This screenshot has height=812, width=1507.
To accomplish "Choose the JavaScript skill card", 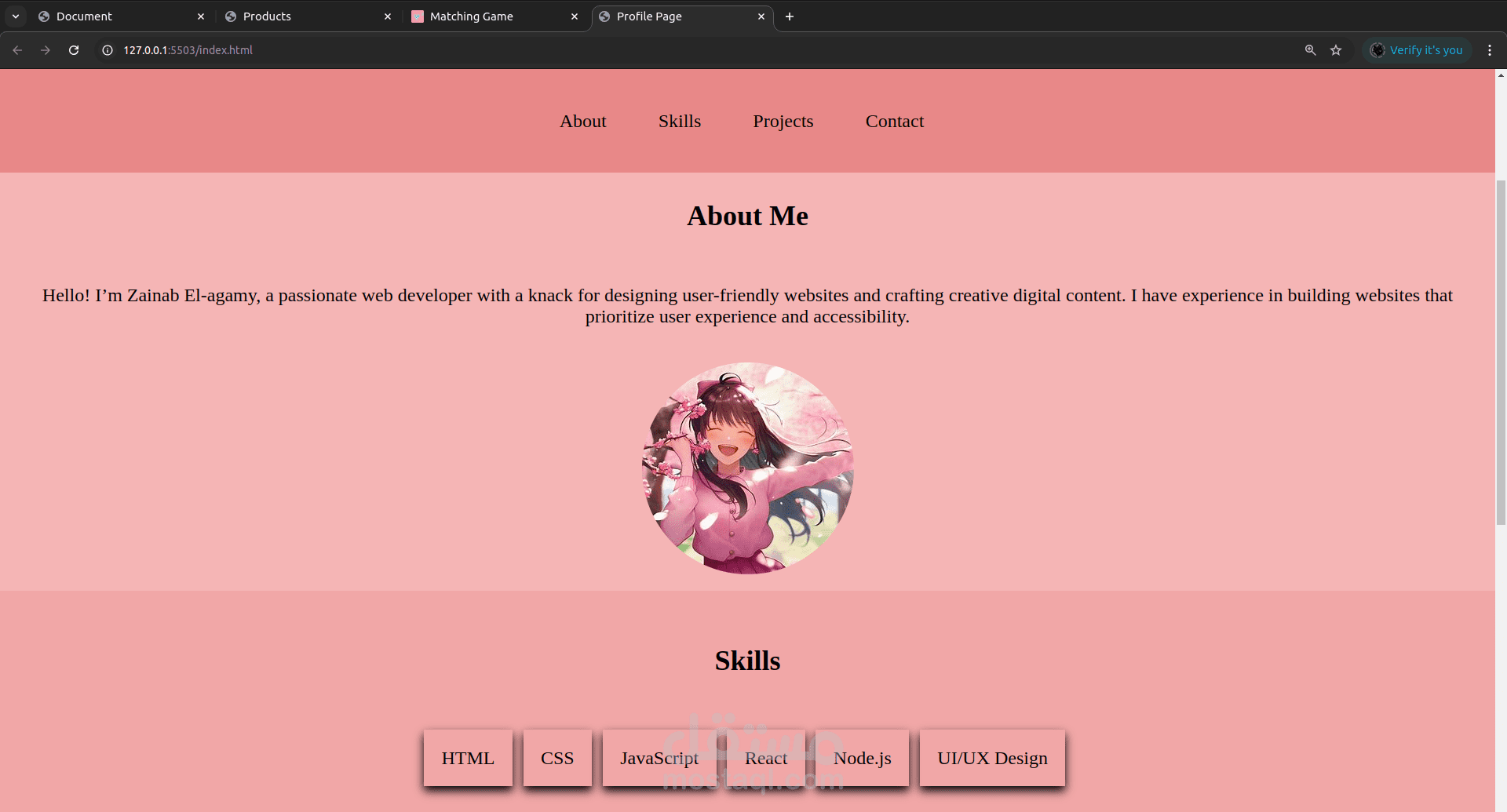I will pos(659,758).
